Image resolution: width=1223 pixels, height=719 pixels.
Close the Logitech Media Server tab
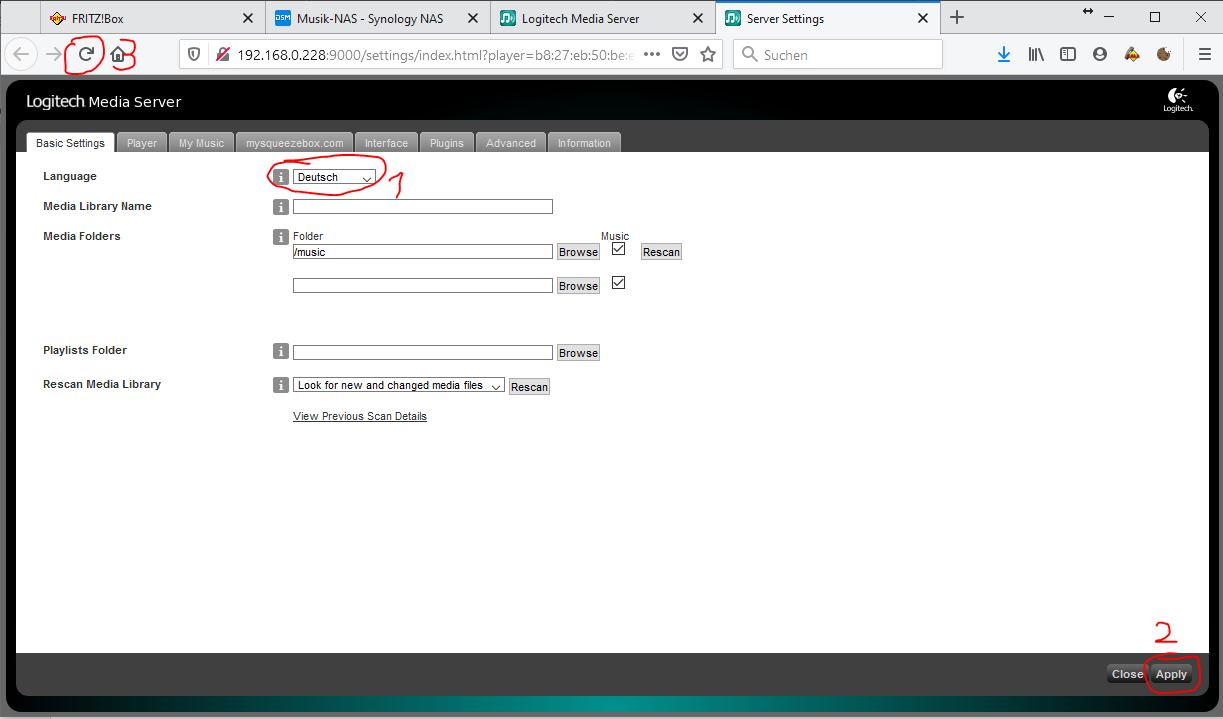pos(697,18)
